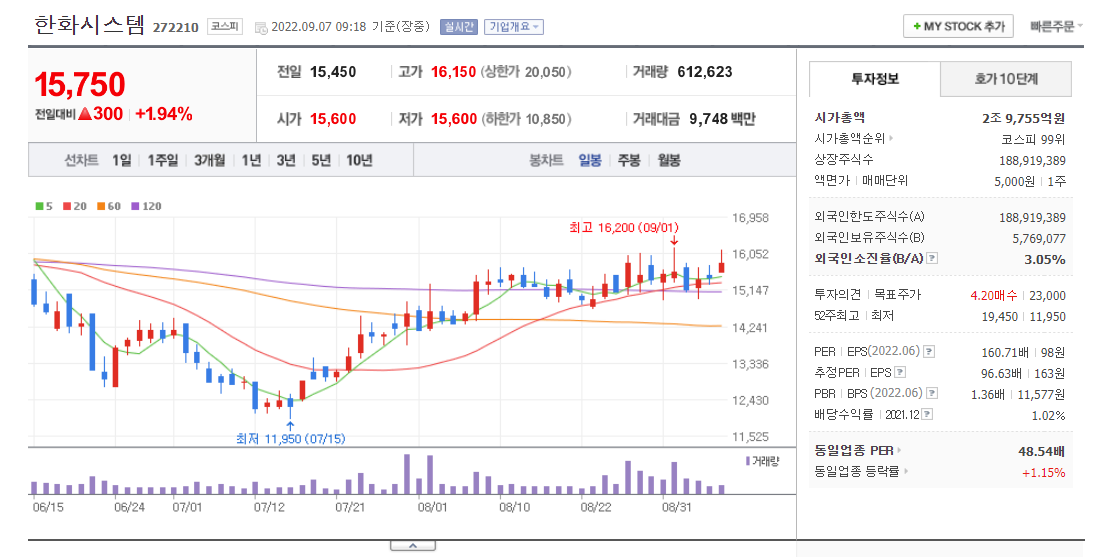Select the 3년 line chart period
1106x557 pixels.
pos(286,161)
